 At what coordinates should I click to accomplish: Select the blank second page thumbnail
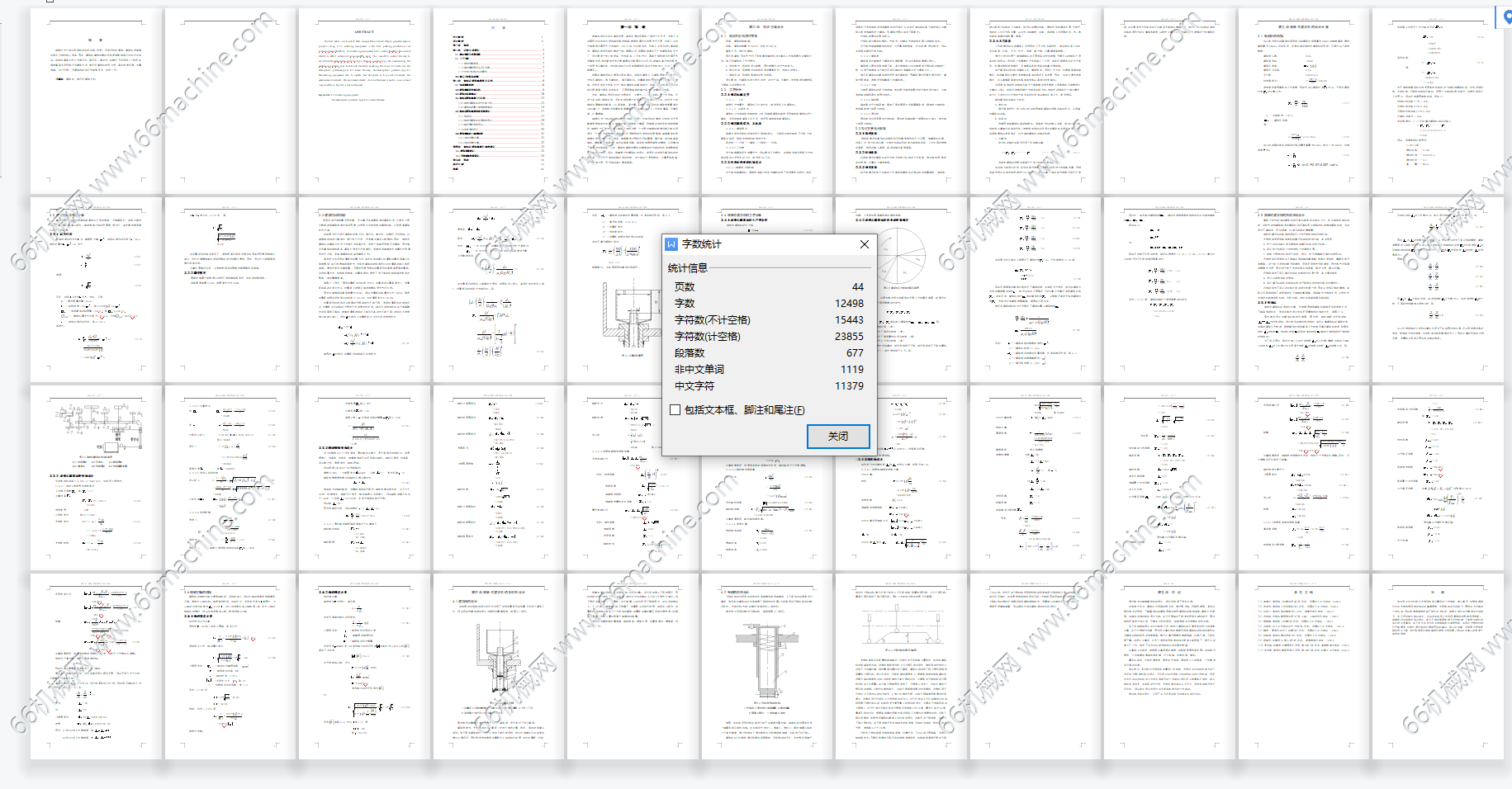(x=230, y=101)
